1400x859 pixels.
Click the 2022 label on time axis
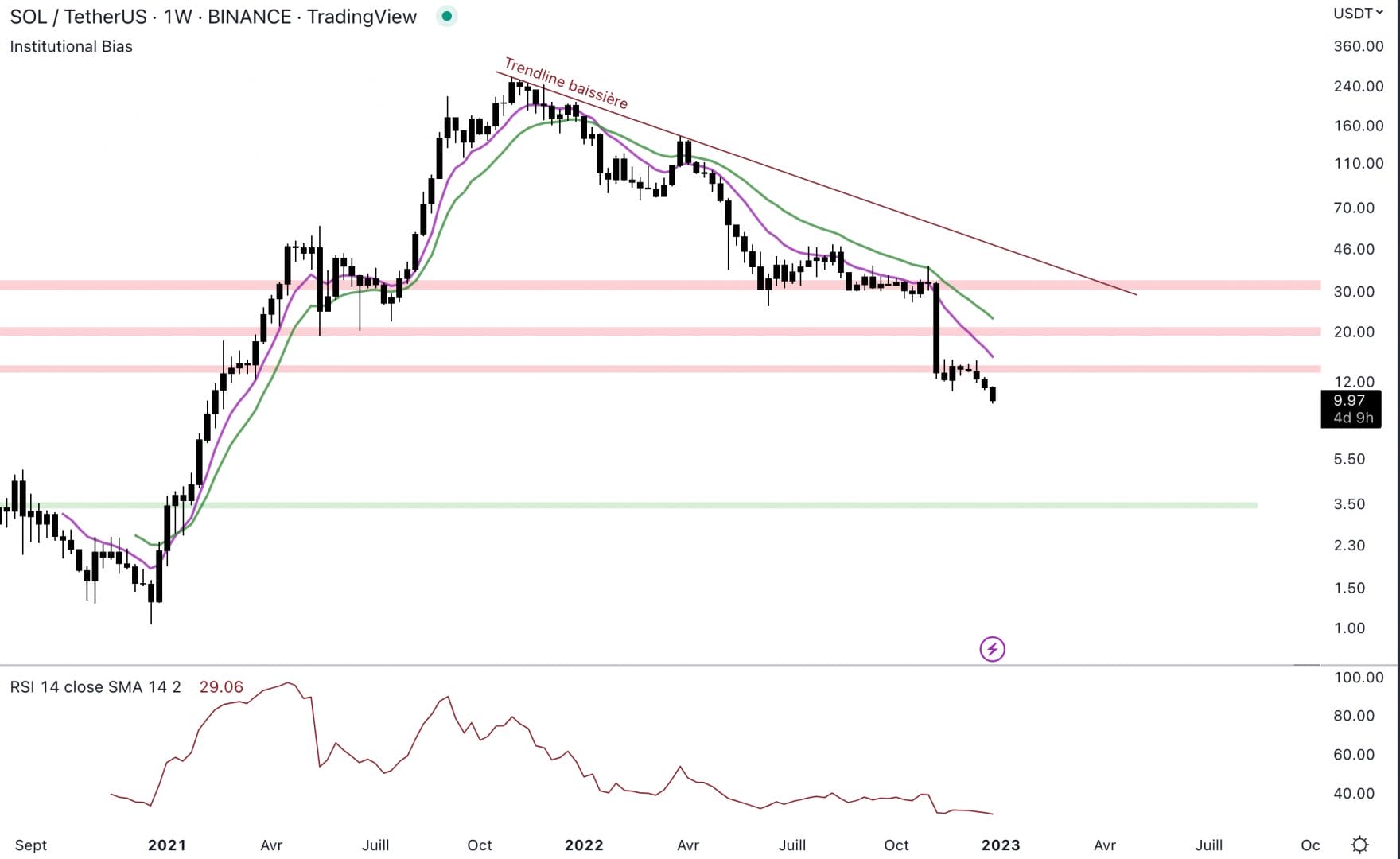[584, 845]
